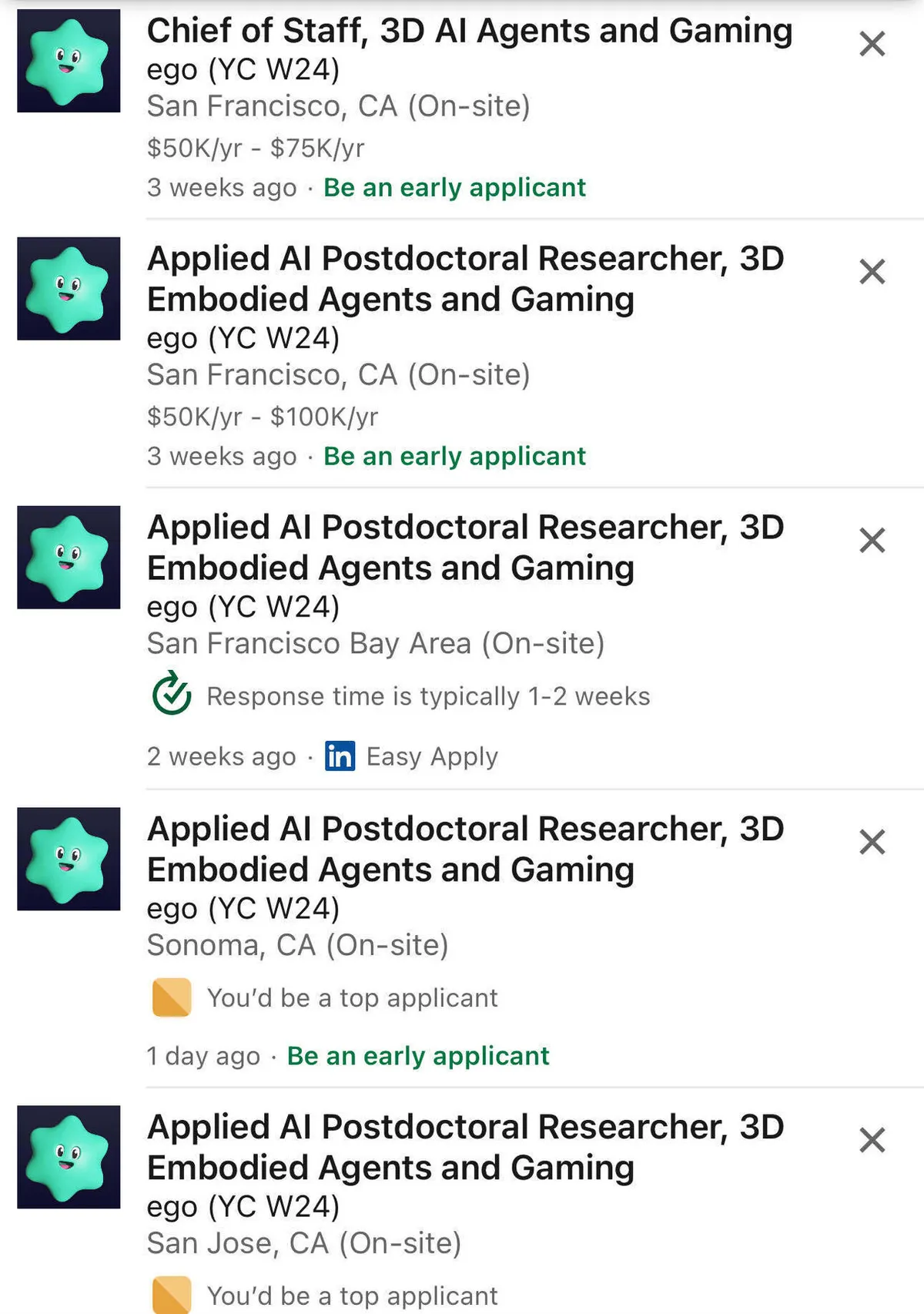Open the San Francisco Bay Area Postdoctoral job
Viewport: 924px width, 1314px height.
tap(465, 547)
